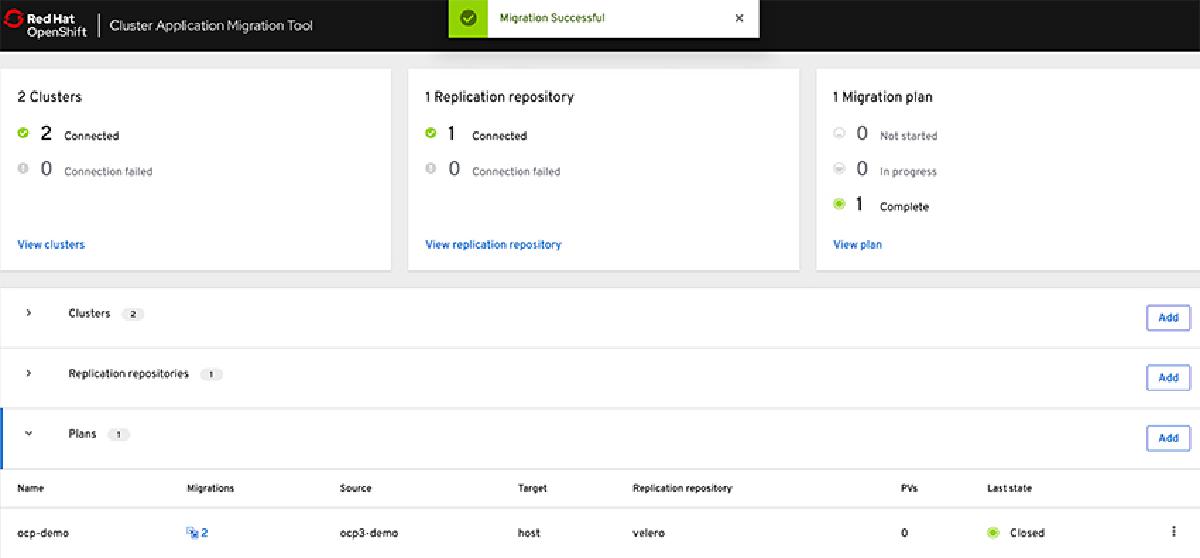
Task: Click the 1 Migration plan card heading
Action: coord(882,97)
